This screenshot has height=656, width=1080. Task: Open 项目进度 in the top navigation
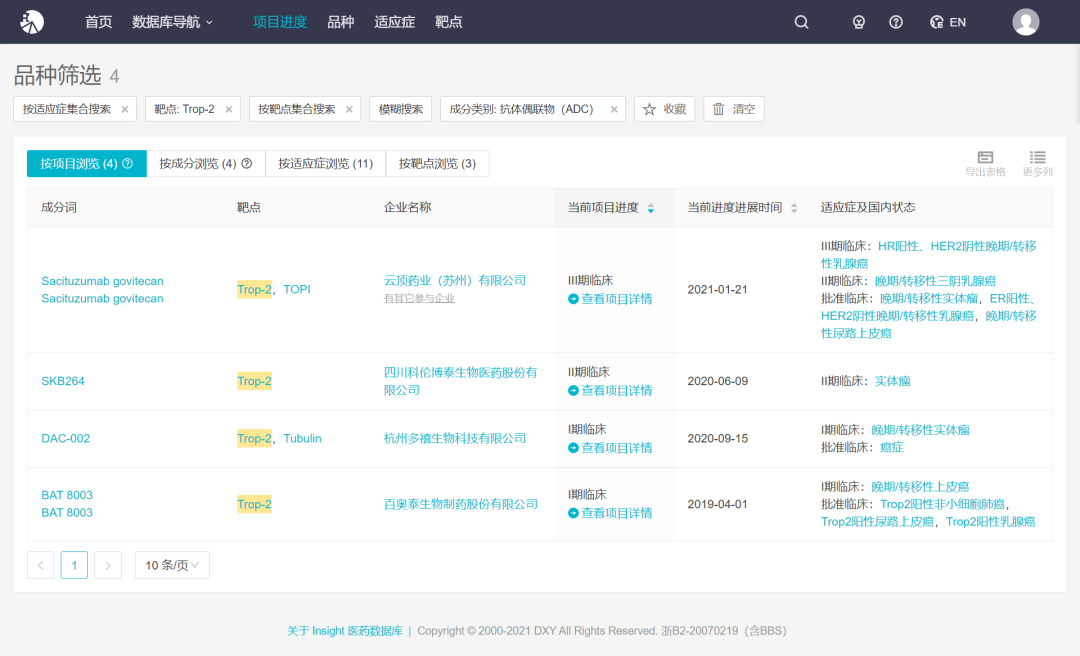pyautogui.click(x=280, y=22)
